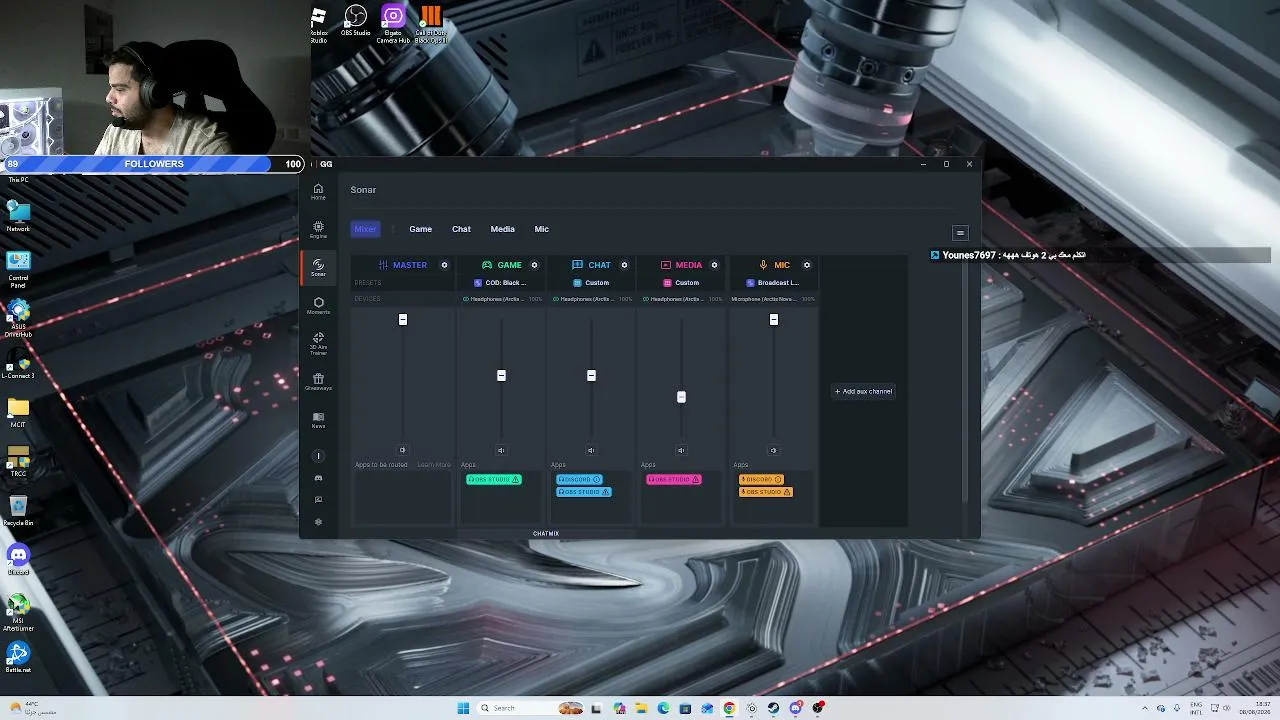The image size is (1280, 720).
Task: Click OBS Studio app tag under MEDIA
Action: point(673,480)
